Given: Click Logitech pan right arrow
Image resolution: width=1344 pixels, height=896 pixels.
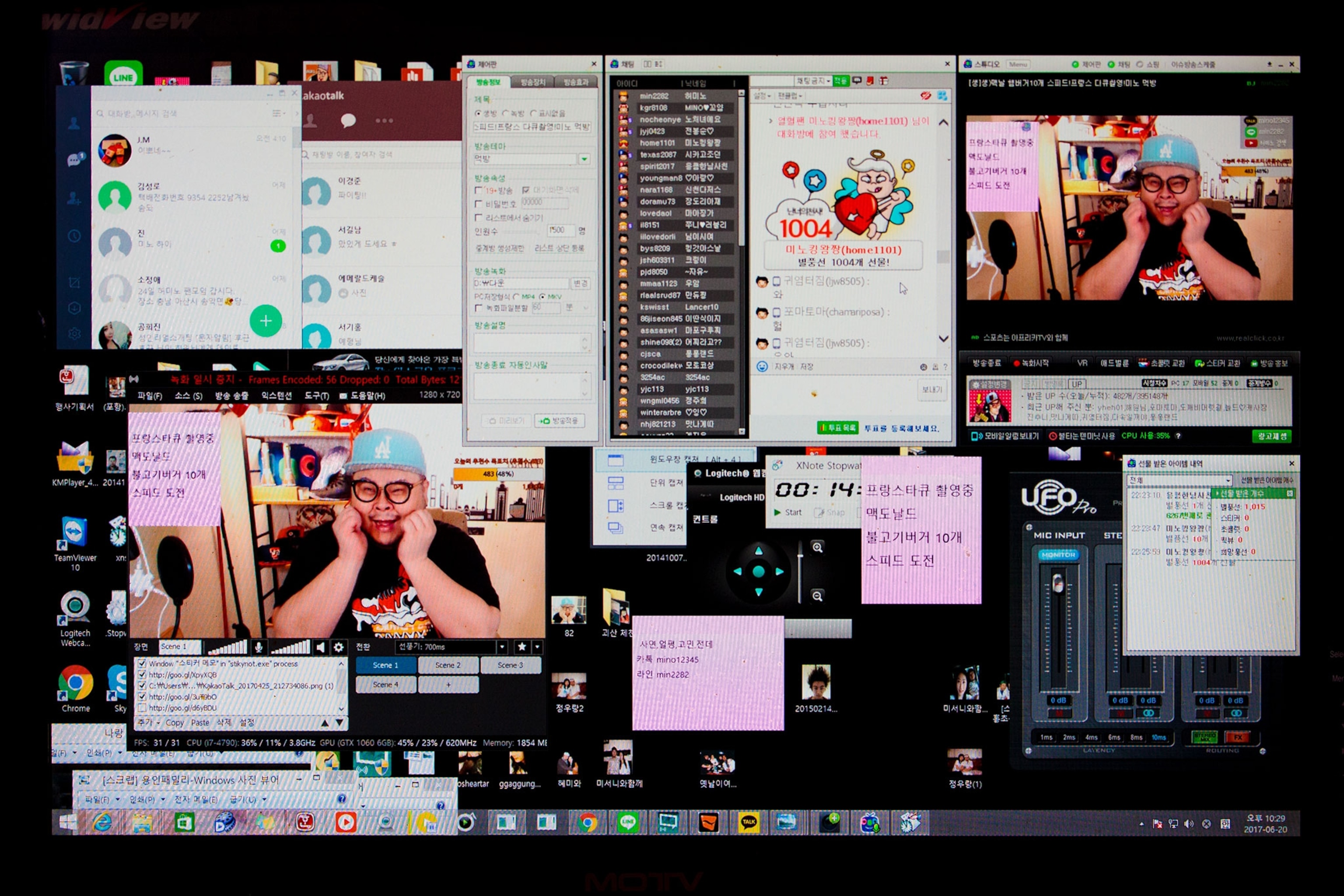Looking at the screenshot, I should (780, 571).
